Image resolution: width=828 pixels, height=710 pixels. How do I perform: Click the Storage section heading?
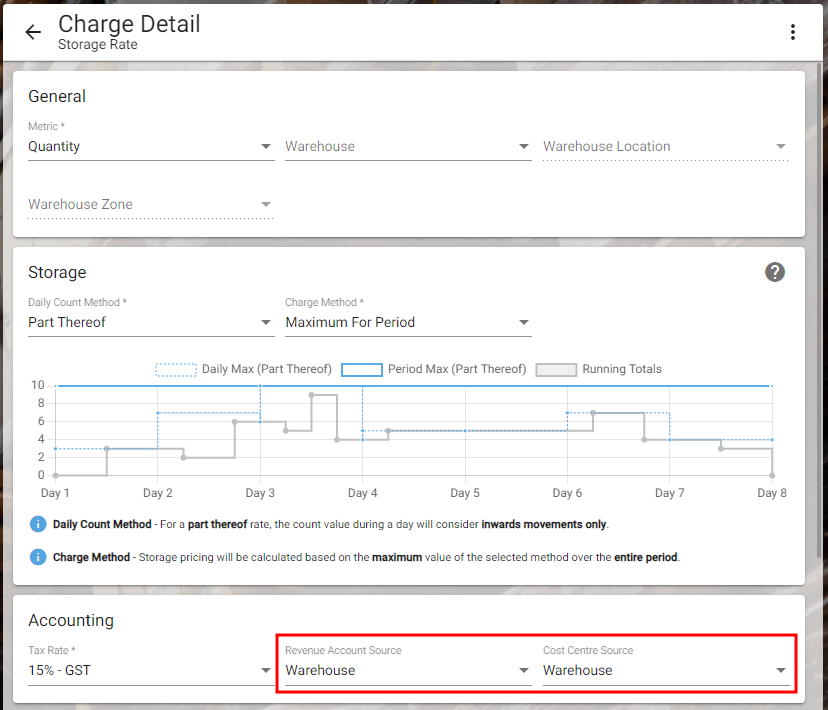click(x=57, y=272)
